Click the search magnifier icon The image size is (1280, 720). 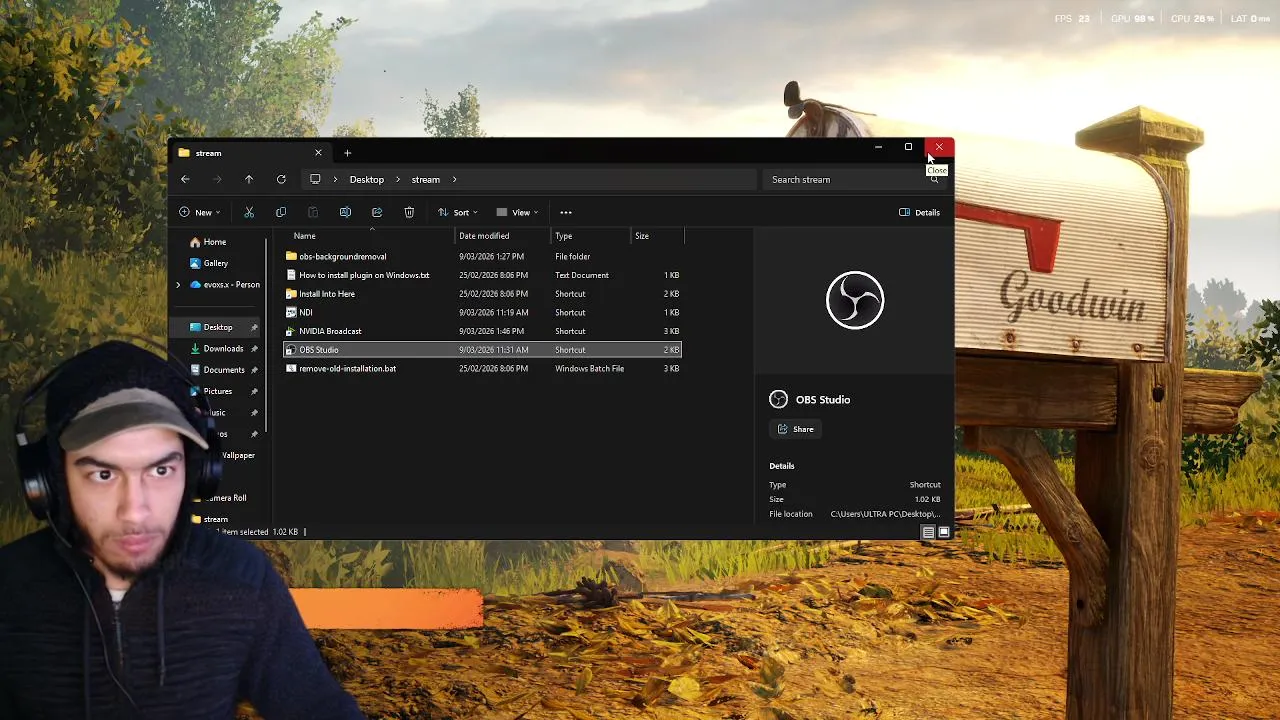[934, 179]
